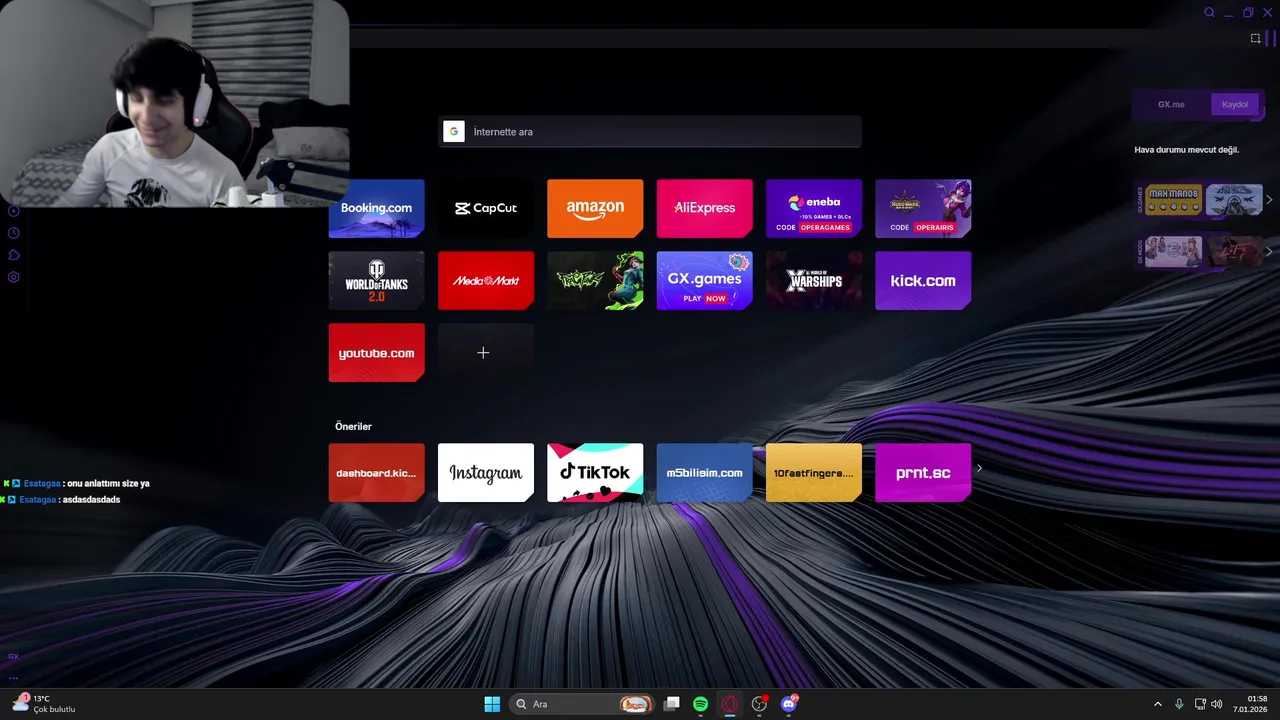Click the GX icon at sidebar bottom
Screen dimensions: 1280x720
click(13, 656)
